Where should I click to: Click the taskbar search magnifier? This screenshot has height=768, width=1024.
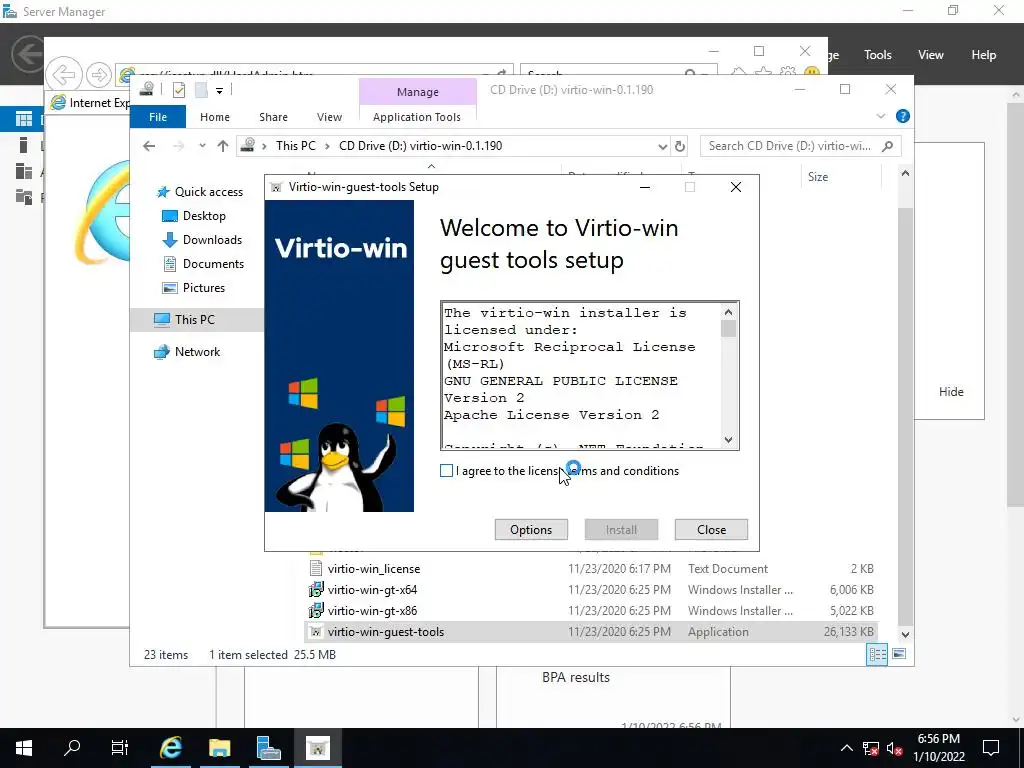(72, 748)
